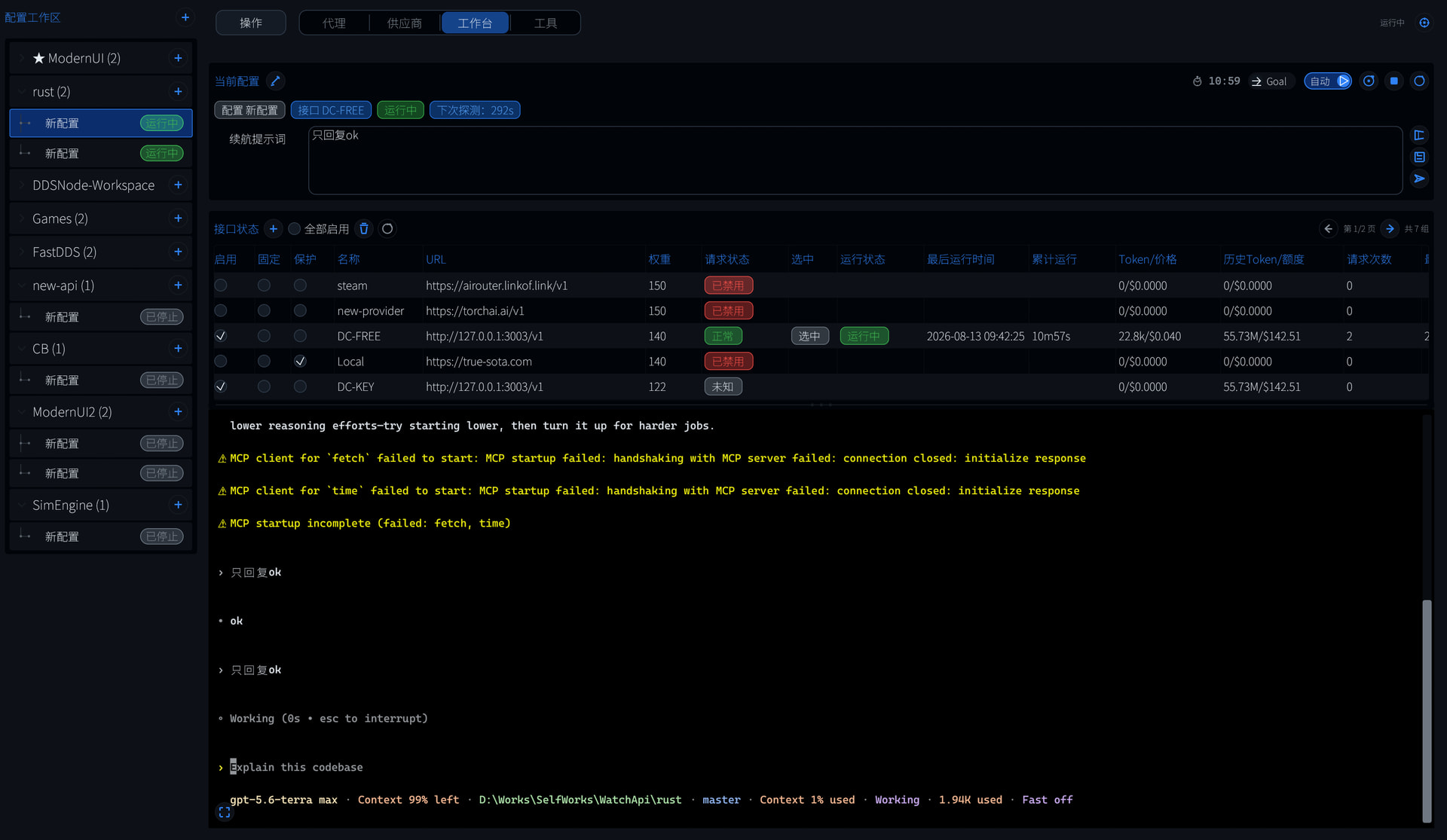Click the Goal arrow button

coord(1269,81)
